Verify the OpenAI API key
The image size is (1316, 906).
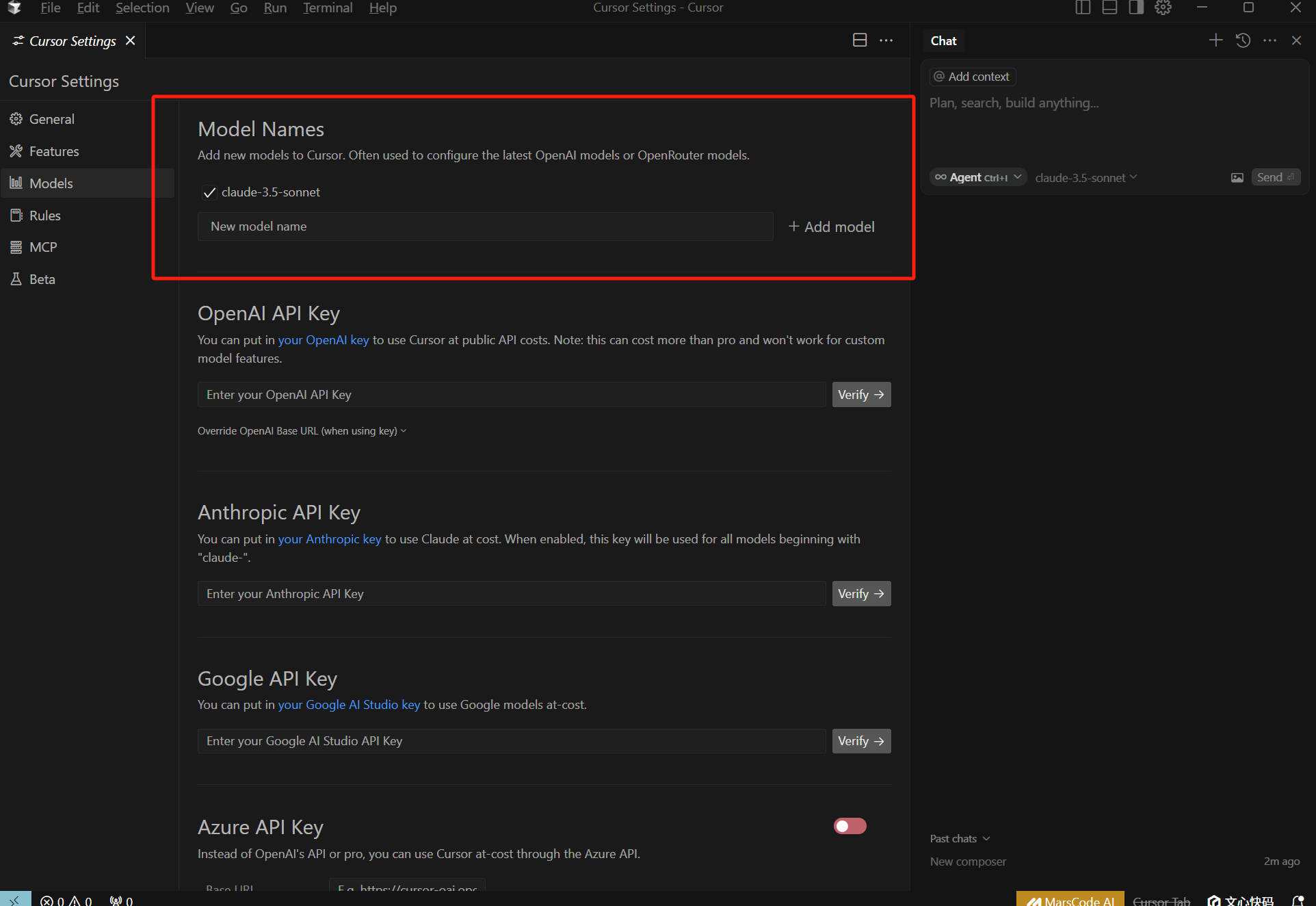tap(861, 395)
